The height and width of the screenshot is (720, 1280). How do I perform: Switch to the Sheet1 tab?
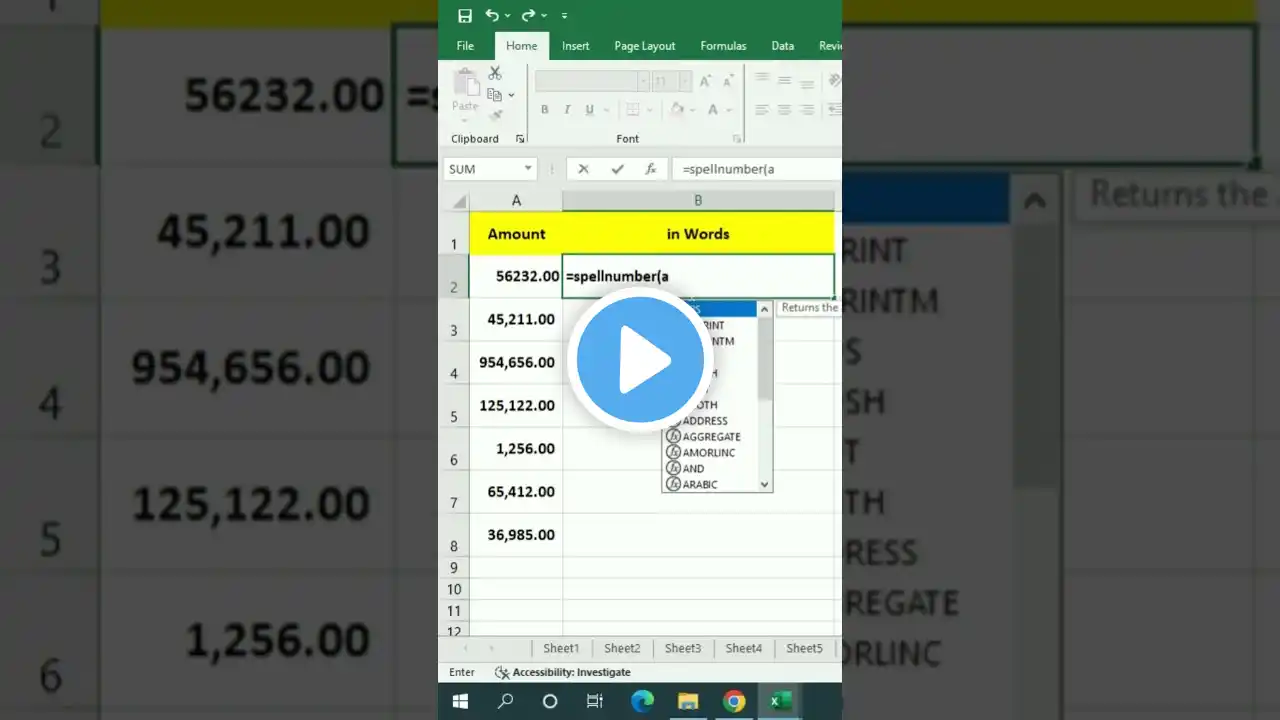[561, 648]
